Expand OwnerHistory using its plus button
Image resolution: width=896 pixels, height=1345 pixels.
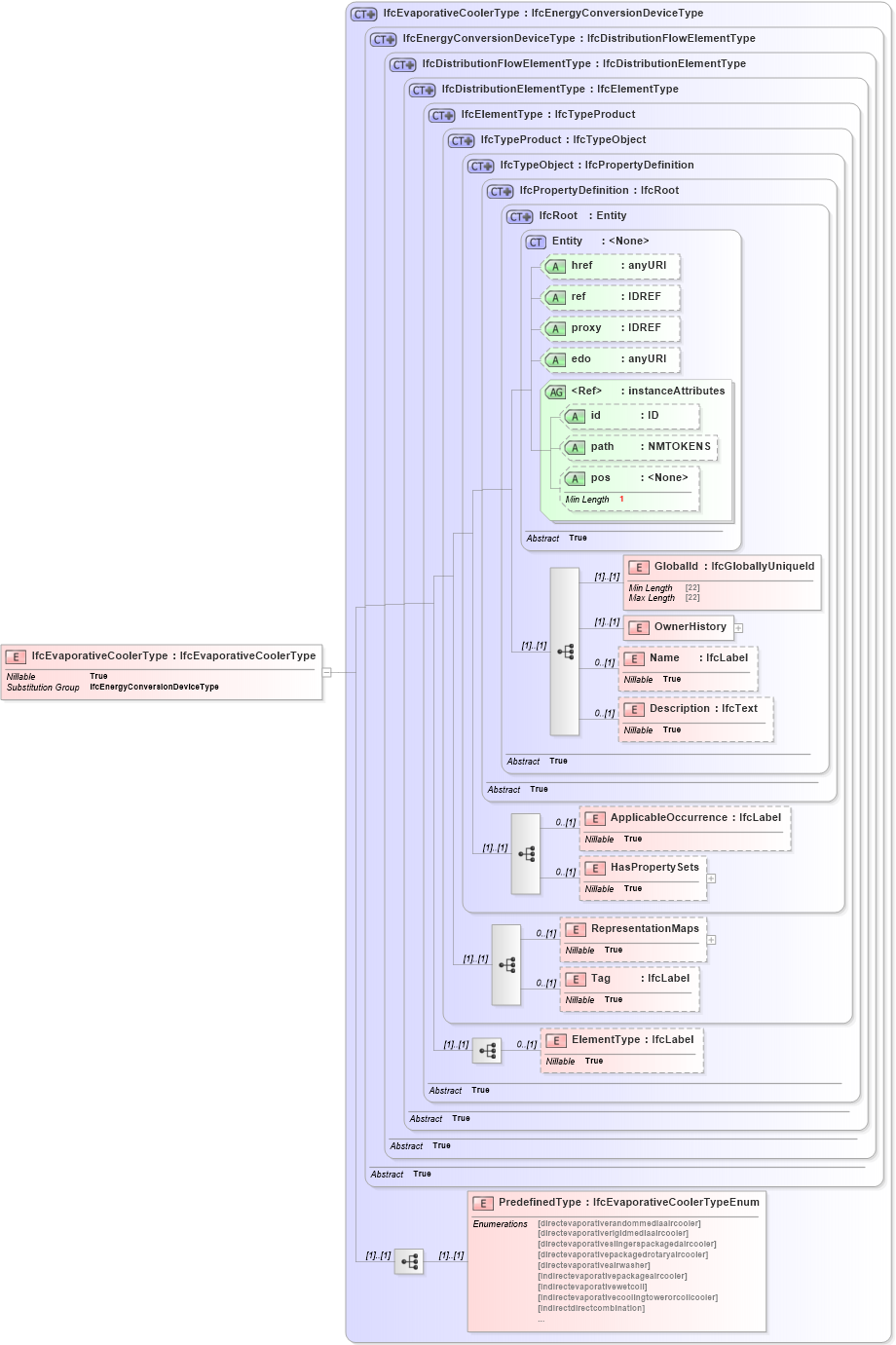point(738,628)
